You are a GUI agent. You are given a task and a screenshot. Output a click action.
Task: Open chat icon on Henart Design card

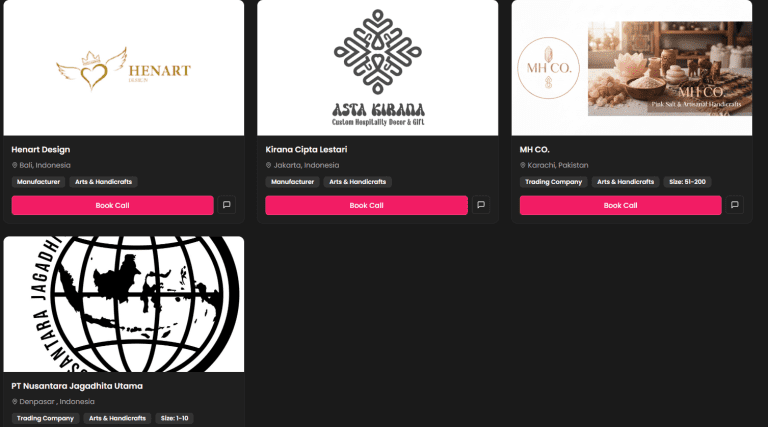tap(226, 205)
